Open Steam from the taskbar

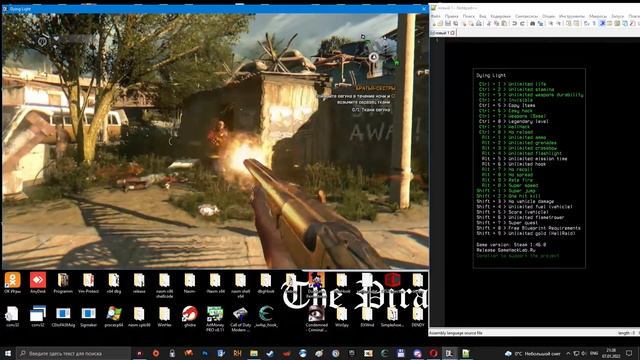[x=270, y=353]
